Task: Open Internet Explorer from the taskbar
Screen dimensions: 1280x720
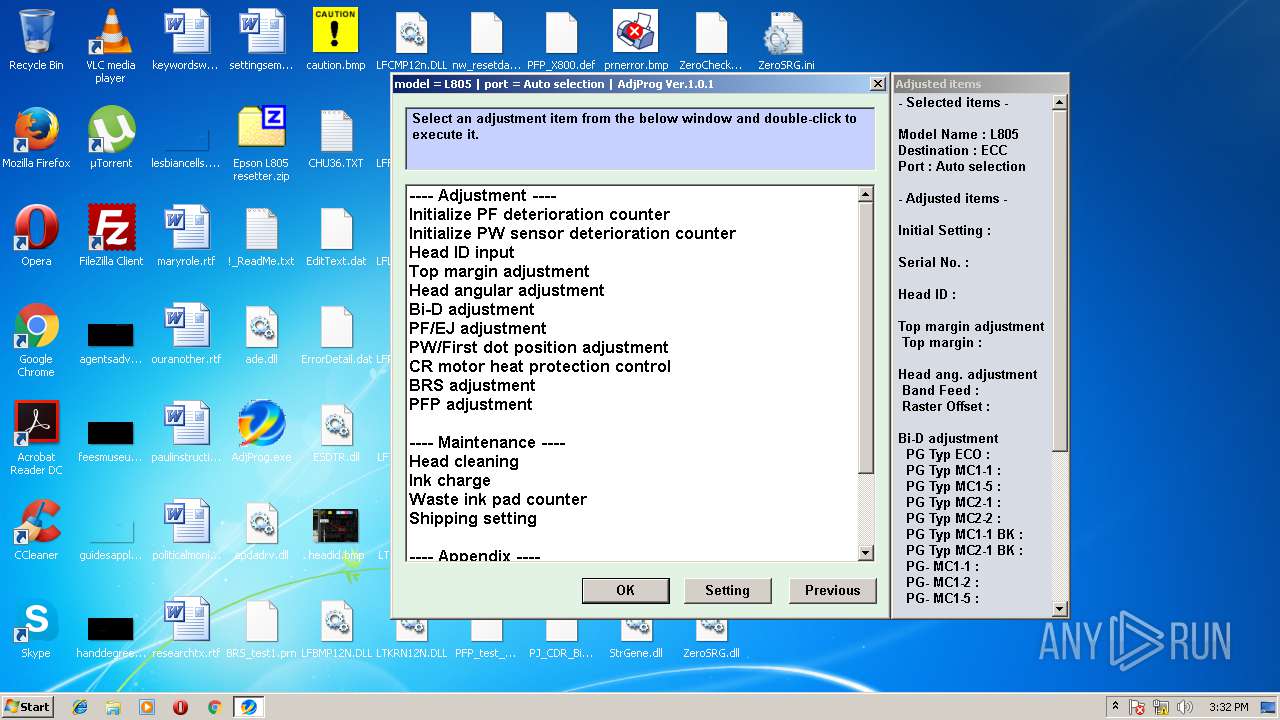Action: tap(80, 707)
